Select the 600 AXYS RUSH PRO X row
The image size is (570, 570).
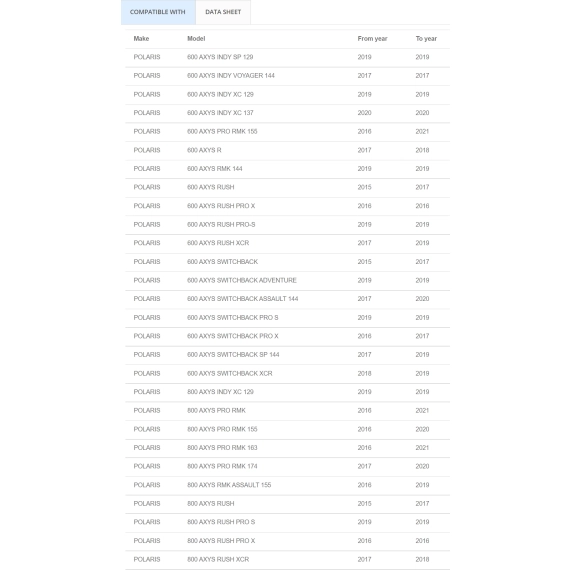[287, 206]
